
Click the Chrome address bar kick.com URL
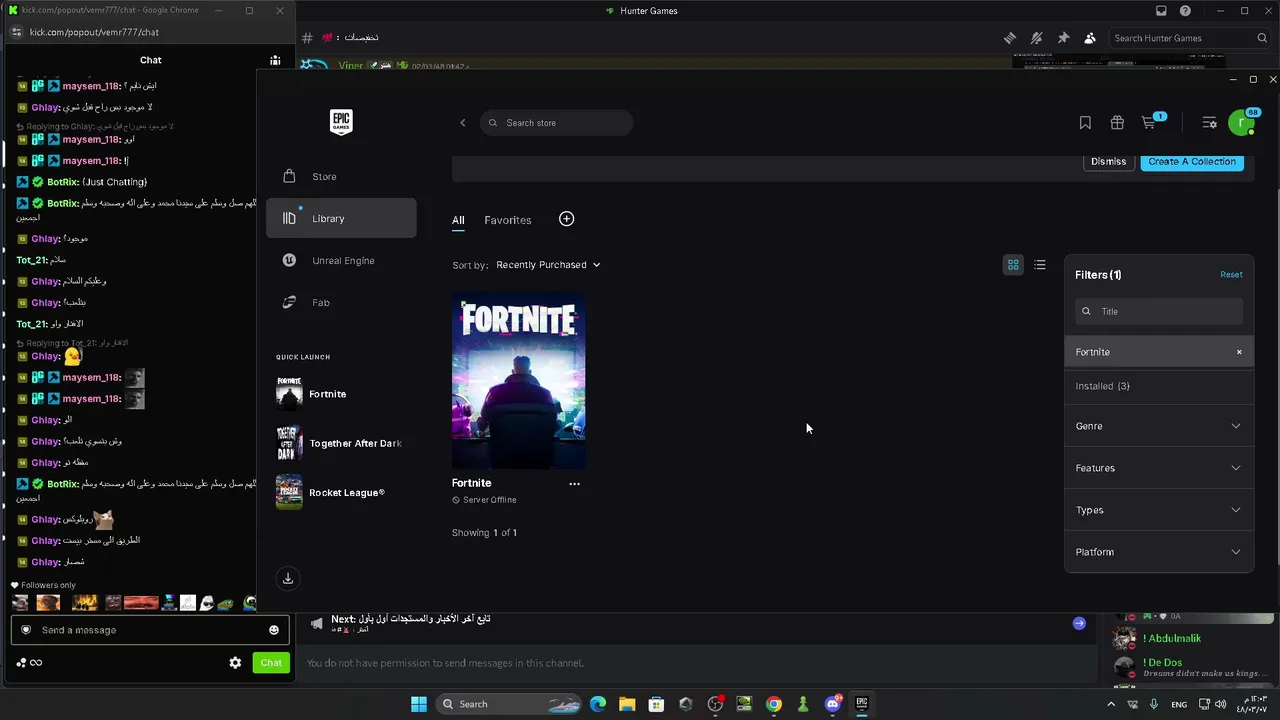point(95,32)
